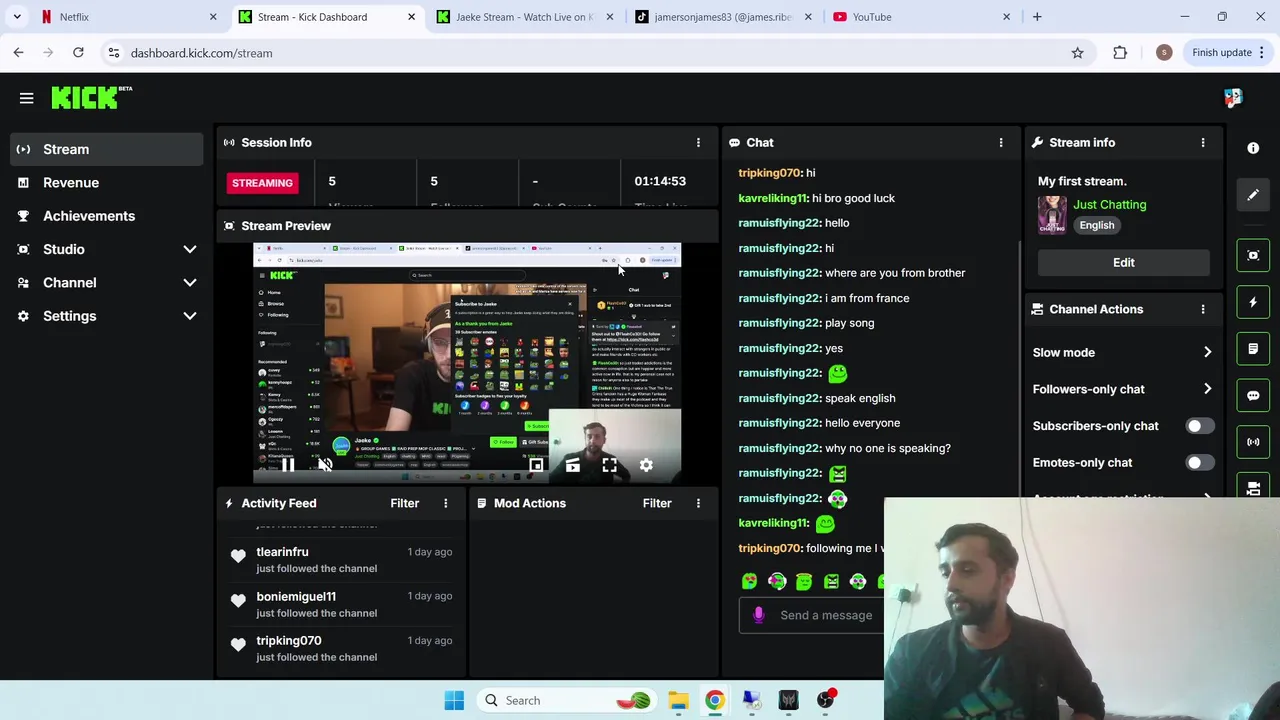Click kavreliking11 beside the 'hi bro good luck' message

[773, 198]
